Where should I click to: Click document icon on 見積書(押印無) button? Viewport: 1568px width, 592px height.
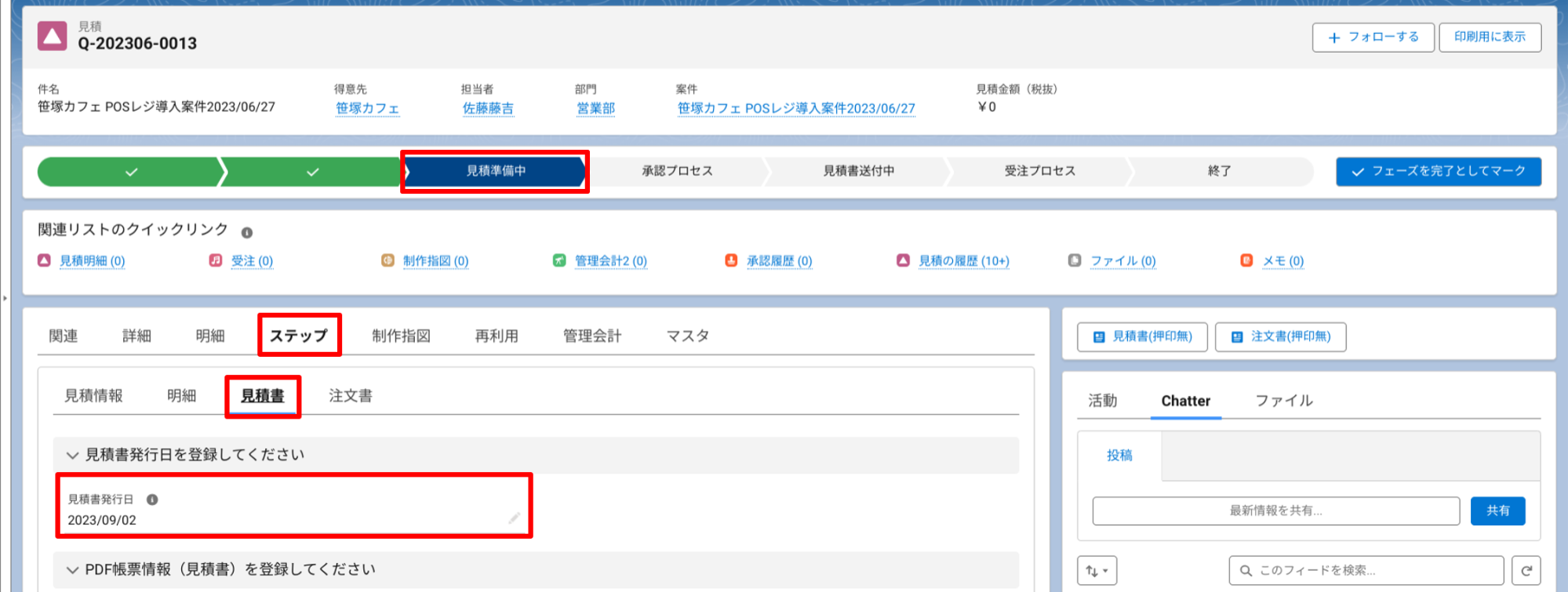tap(1099, 337)
